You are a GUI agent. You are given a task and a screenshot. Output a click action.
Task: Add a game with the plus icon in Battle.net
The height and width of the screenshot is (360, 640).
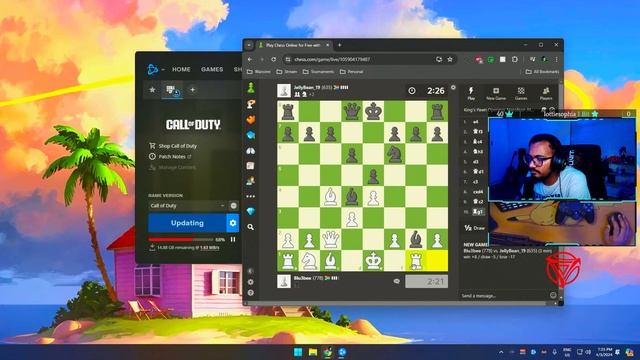click(192, 89)
